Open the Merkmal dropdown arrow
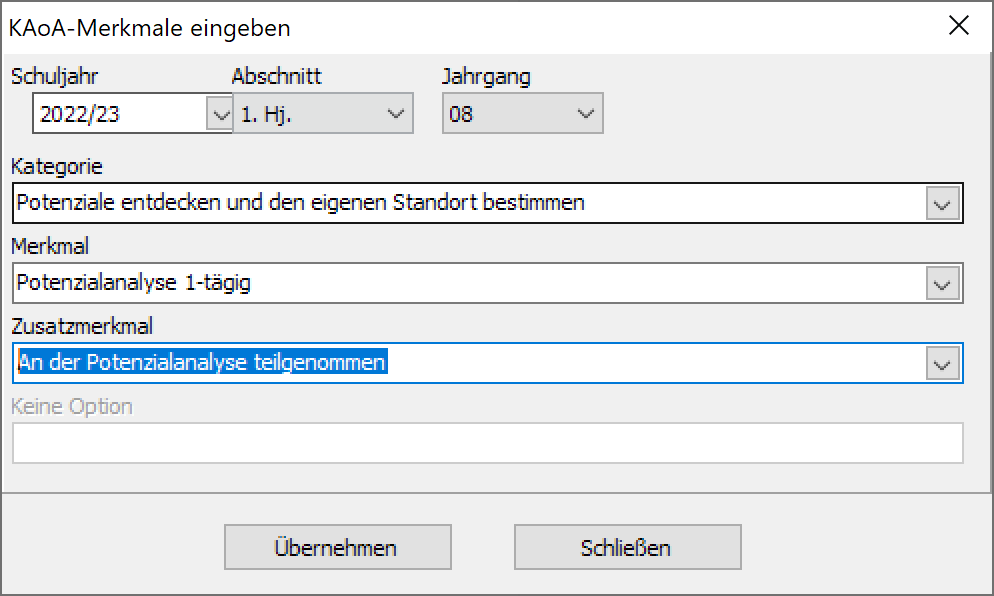 click(x=942, y=283)
